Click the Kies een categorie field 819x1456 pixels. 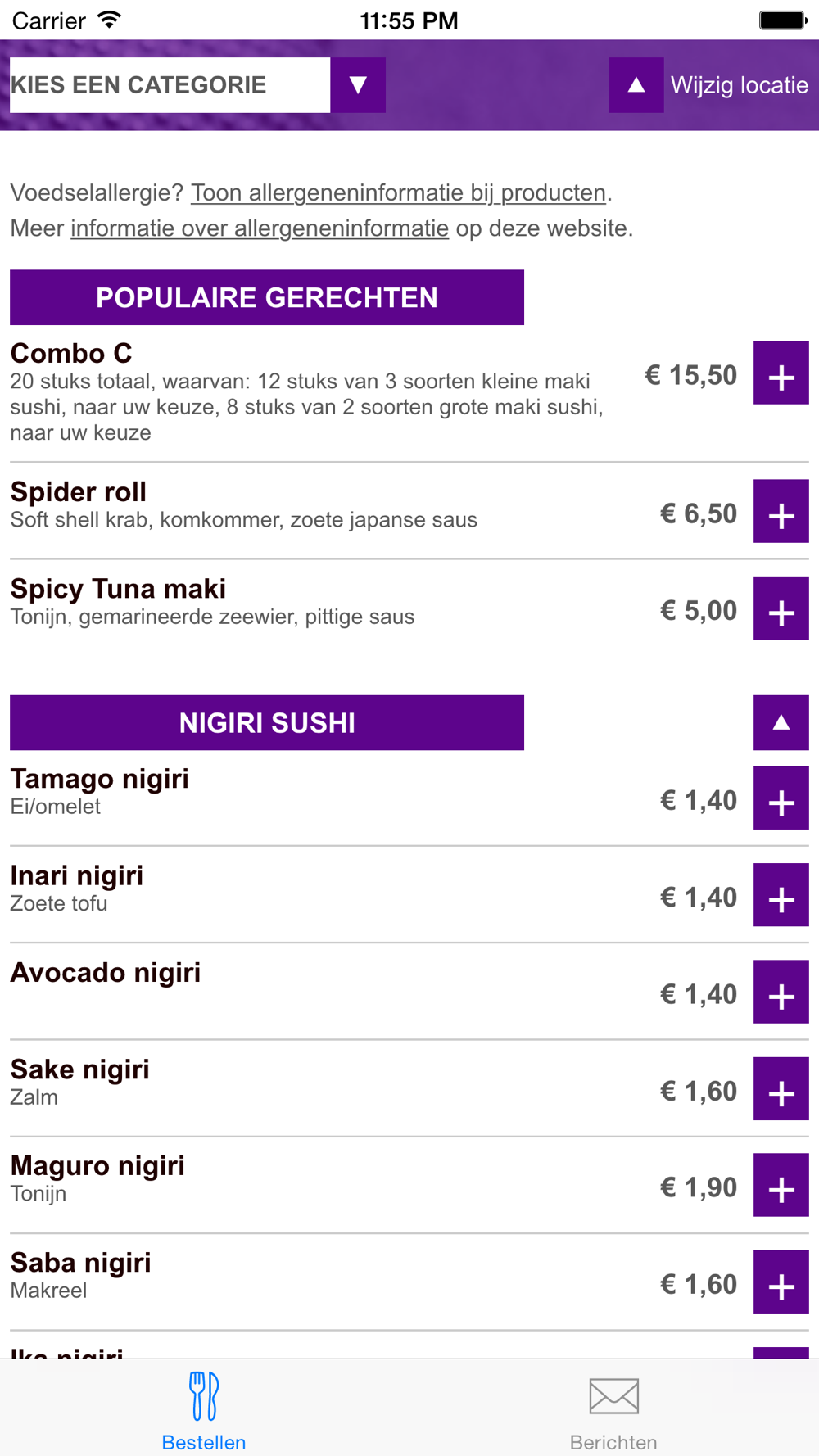point(170,85)
